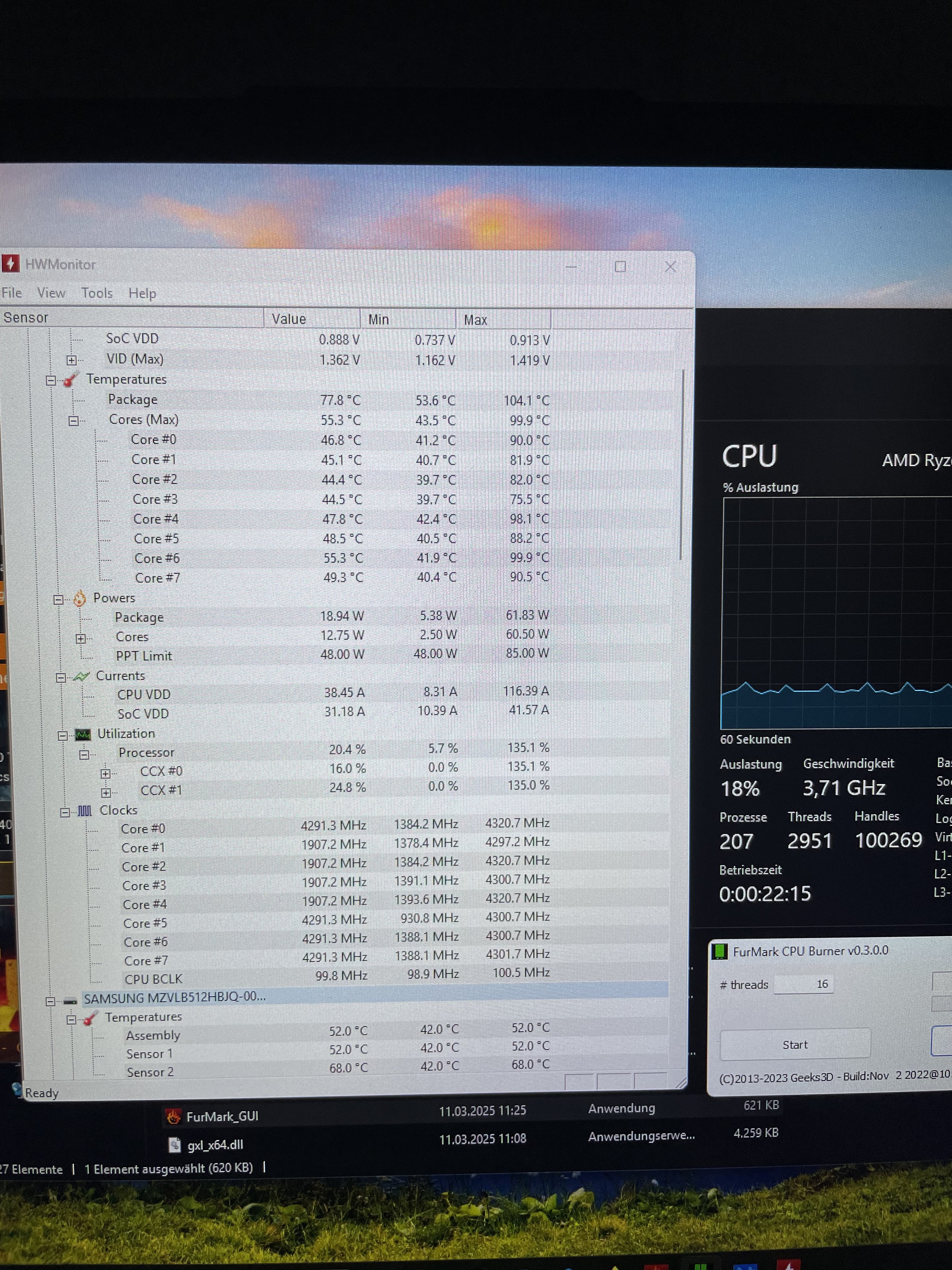Click the FurMark_GUI file icon

[x=173, y=1116]
